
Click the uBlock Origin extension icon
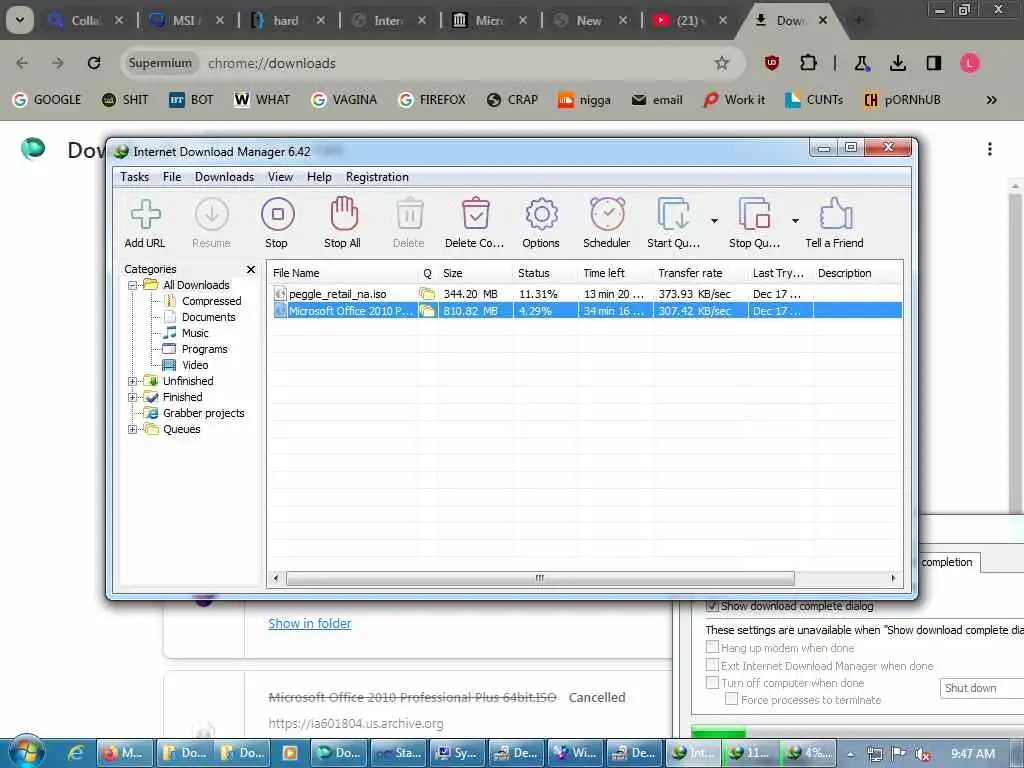771,63
